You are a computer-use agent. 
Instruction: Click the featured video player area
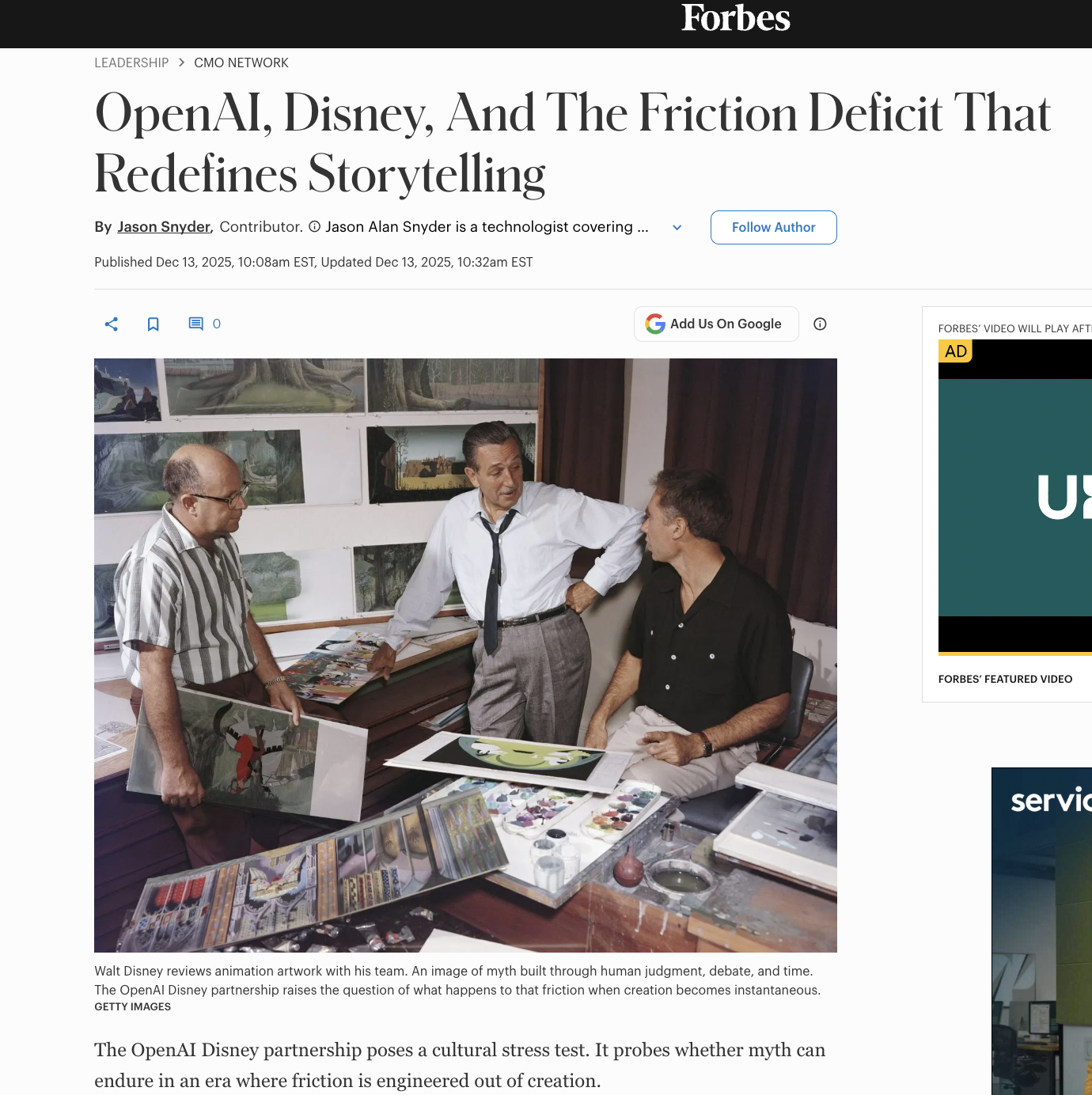[x=1015, y=497]
